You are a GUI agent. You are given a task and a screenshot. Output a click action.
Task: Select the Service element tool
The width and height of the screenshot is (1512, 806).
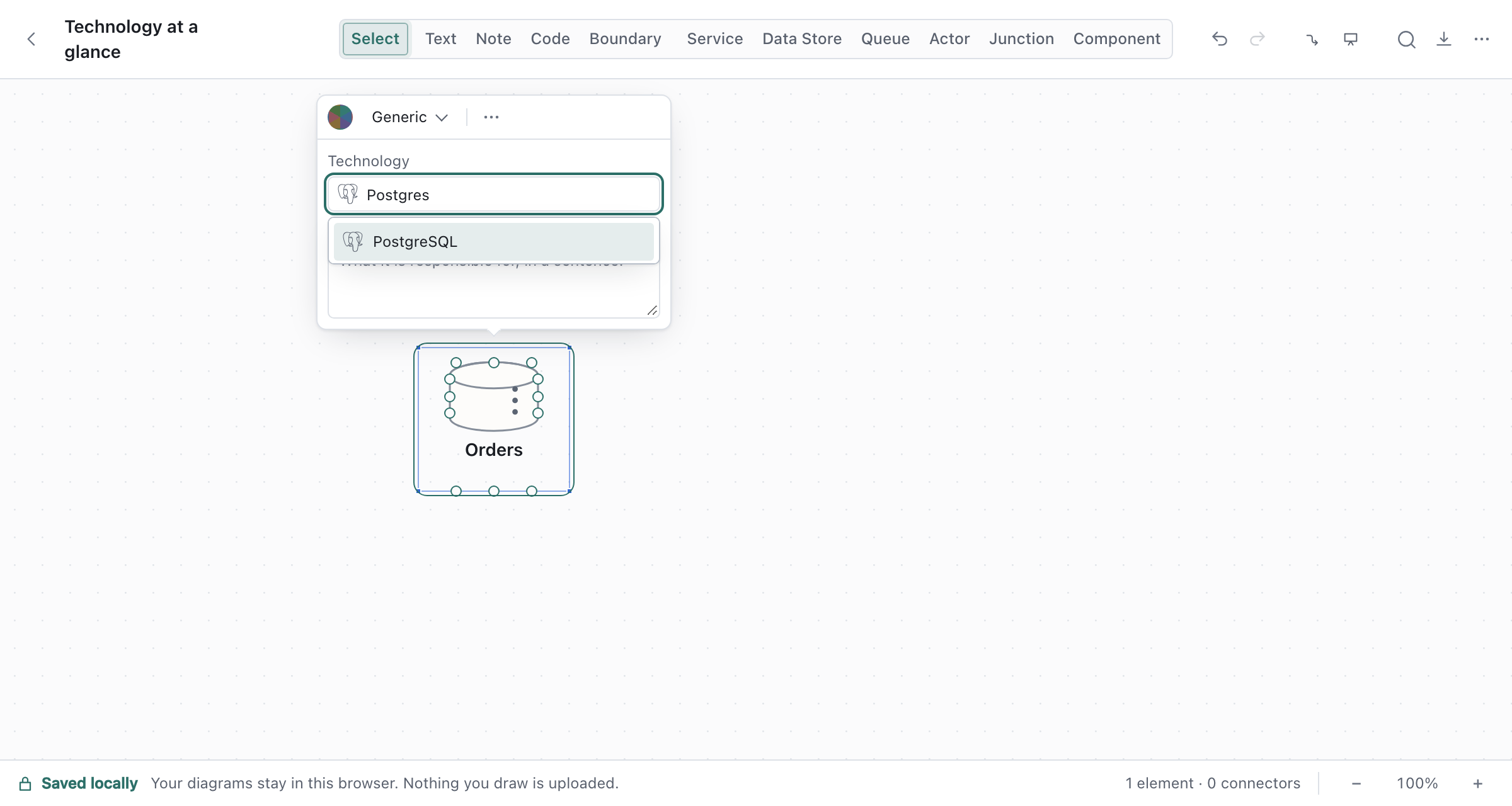pos(714,39)
